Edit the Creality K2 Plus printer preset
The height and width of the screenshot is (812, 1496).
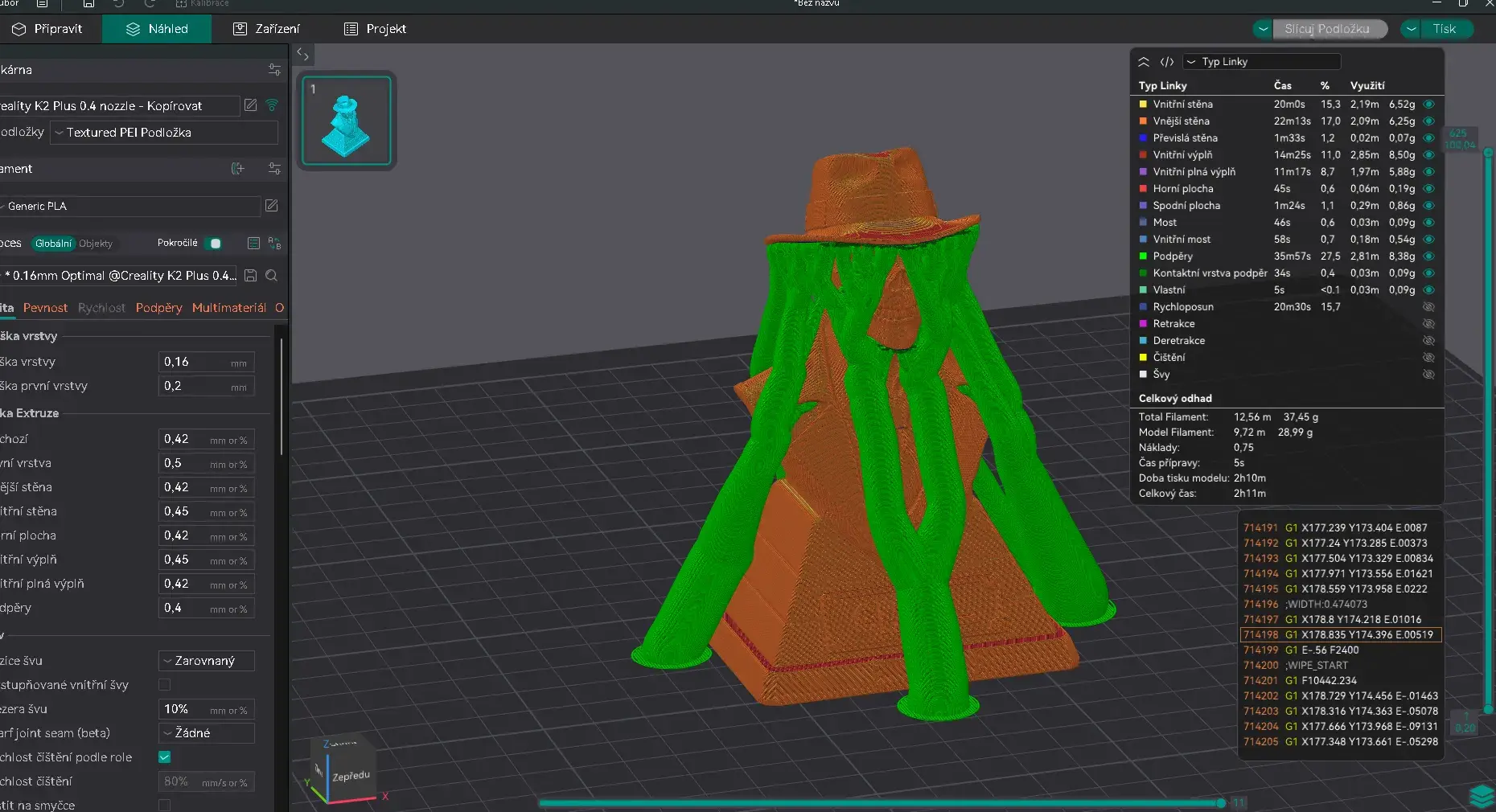(251, 105)
